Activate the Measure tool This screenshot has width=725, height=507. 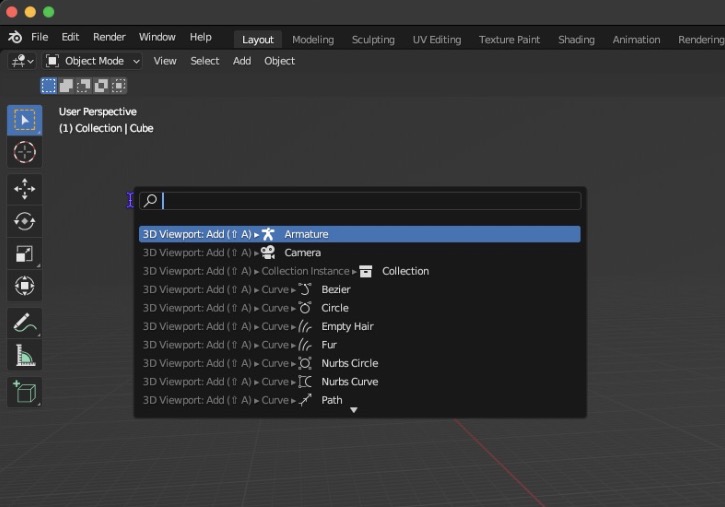point(25,355)
